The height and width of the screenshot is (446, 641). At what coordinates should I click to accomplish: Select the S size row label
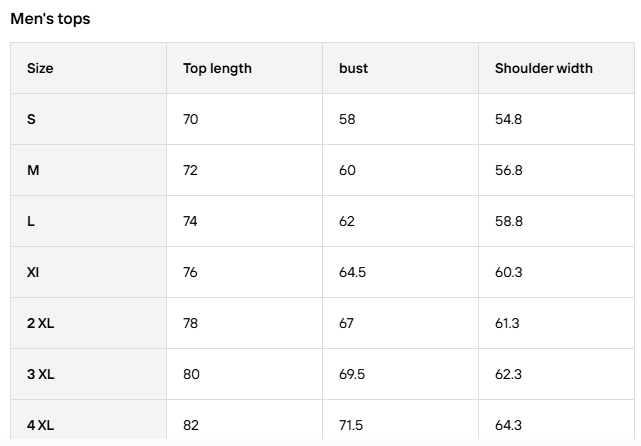31,120
